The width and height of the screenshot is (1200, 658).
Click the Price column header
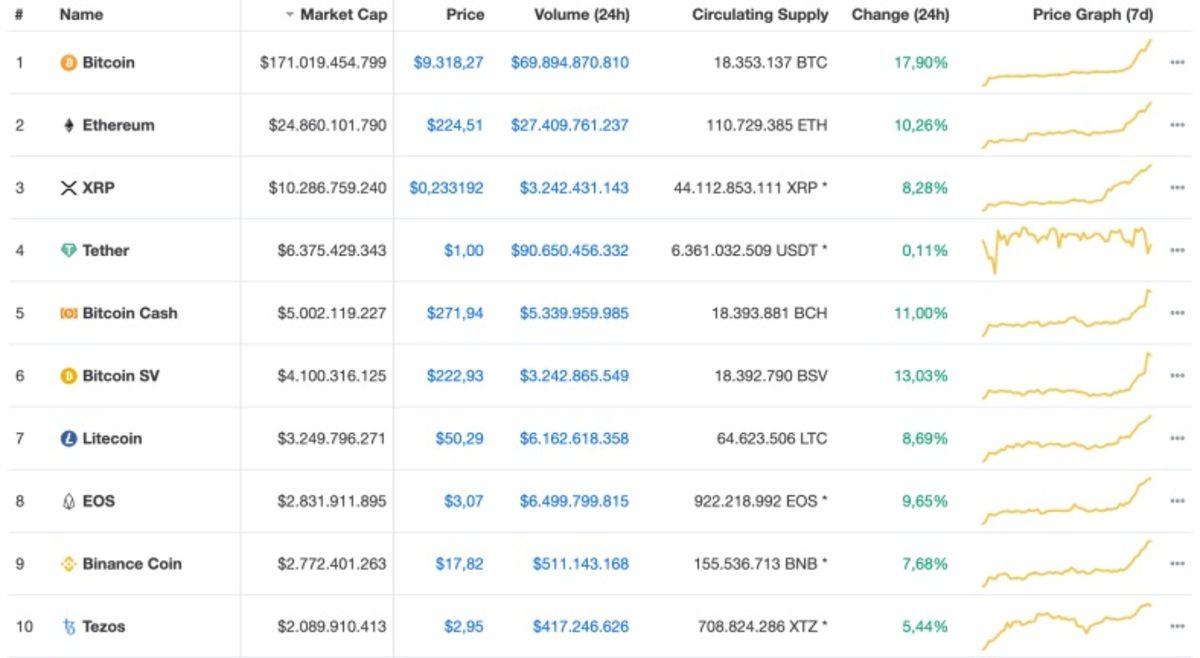(x=466, y=14)
